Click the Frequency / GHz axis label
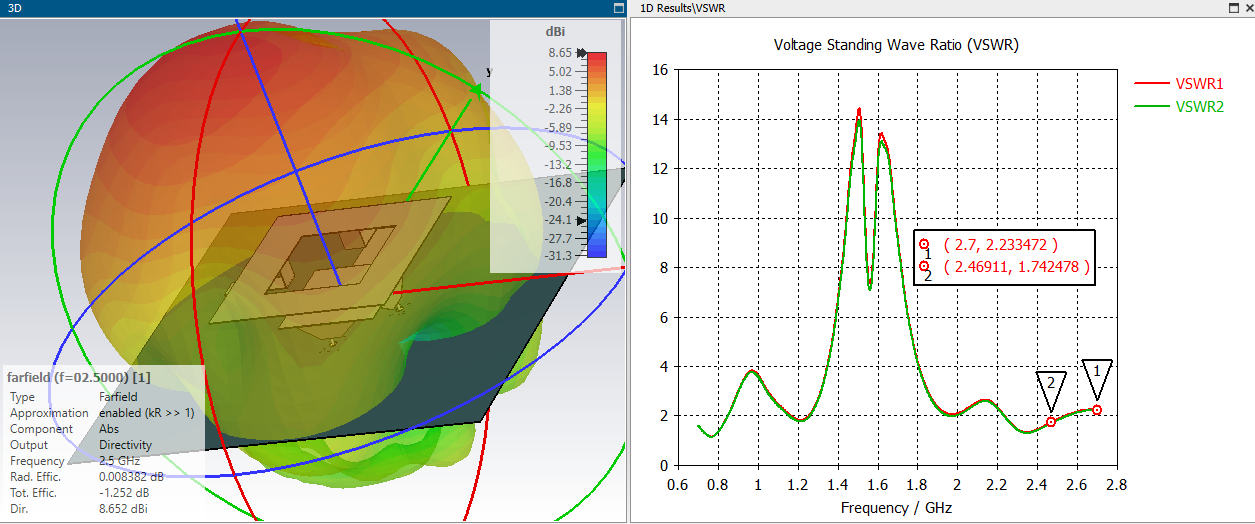Image resolution: width=1255 pixels, height=524 pixels. point(896,508)
